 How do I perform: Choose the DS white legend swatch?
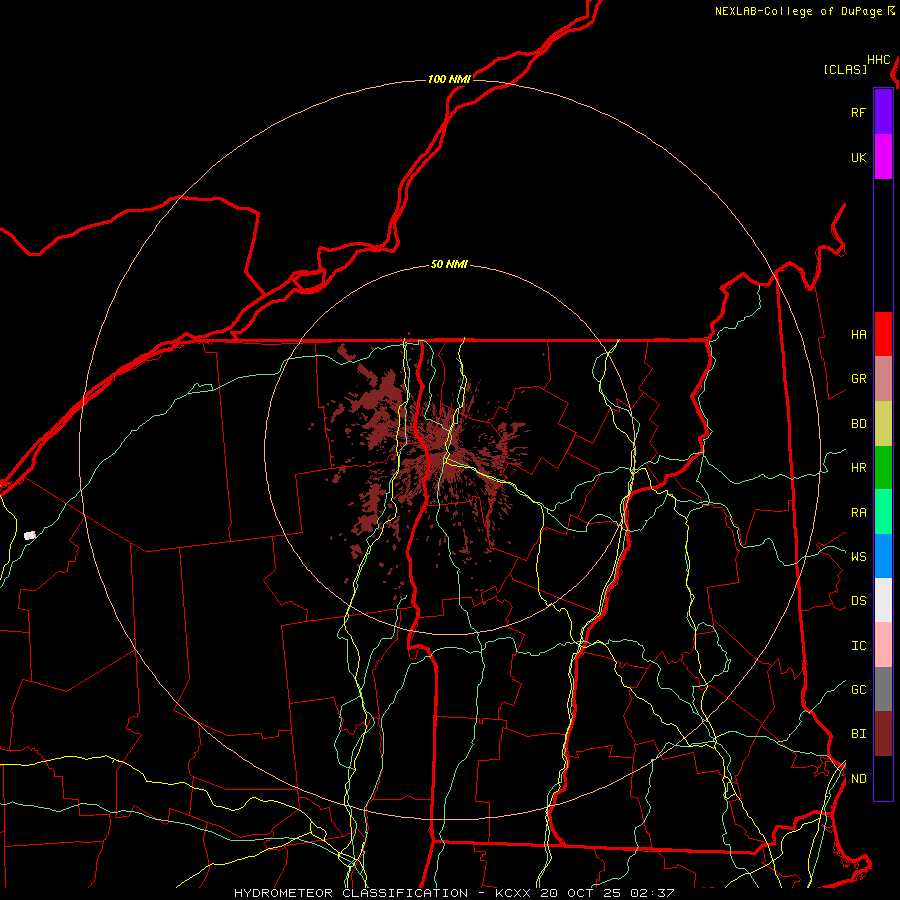pos(883,600)
